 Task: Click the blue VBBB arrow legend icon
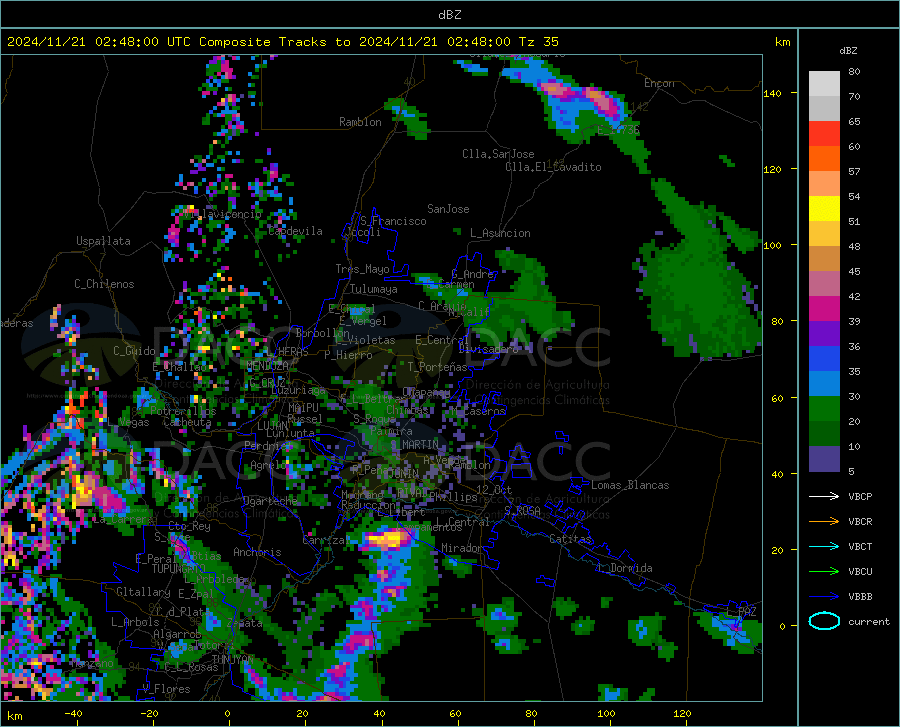click(824, 597)
